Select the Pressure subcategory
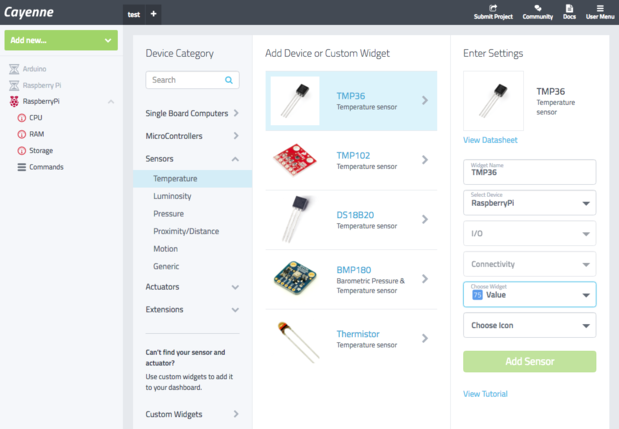The width and height of the screenshot is (619, 429). (x=169, y=214)
